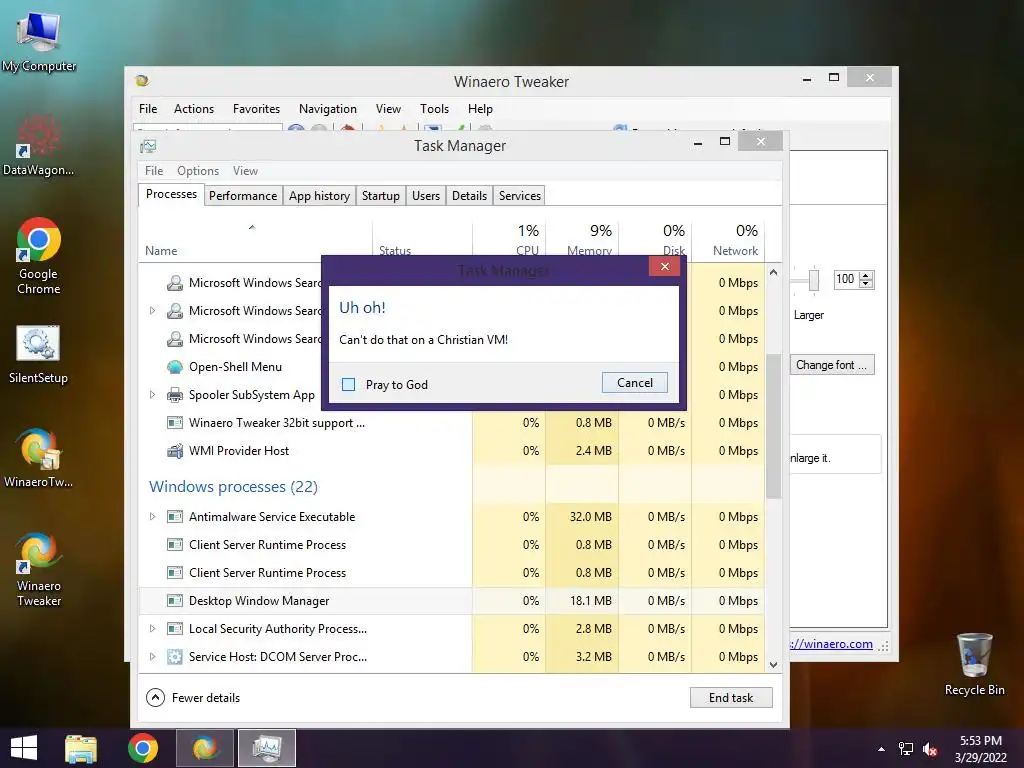Open Chrome from the taskbar
This screenshot has width=1024, height=768.
pyautogui.click(x=142, y=748)
